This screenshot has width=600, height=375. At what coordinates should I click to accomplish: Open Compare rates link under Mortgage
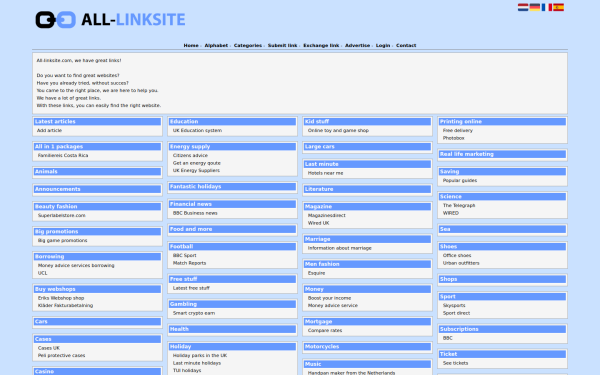(x=325, y=331)
